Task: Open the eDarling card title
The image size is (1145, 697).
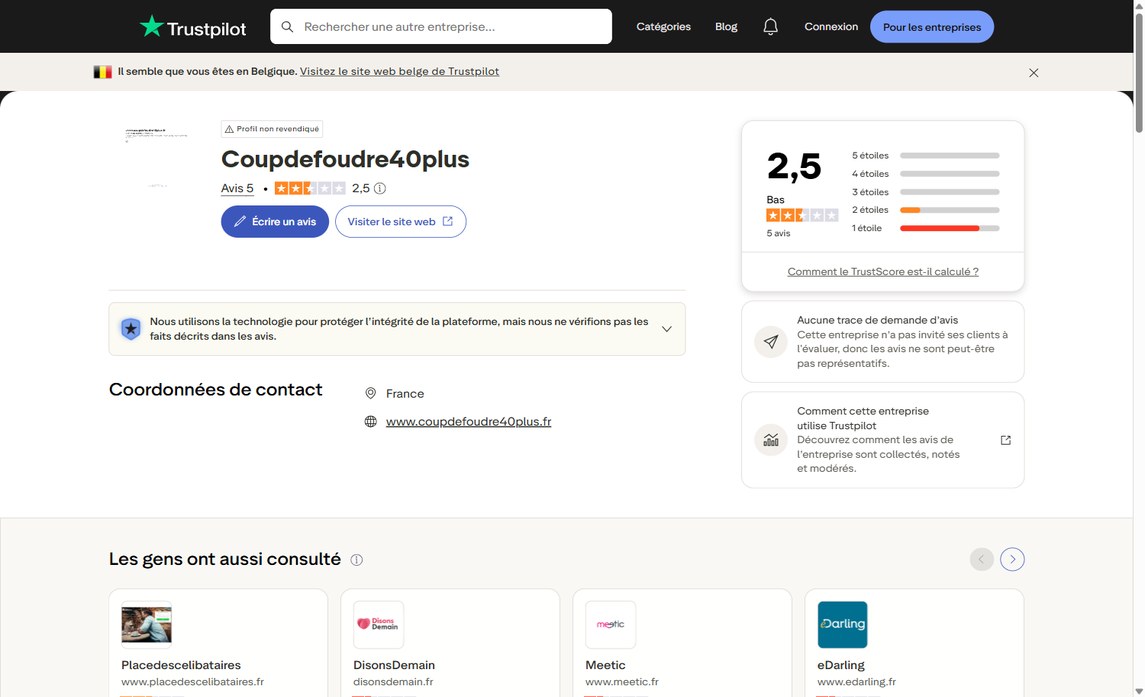Action: (x=840, y=665)
